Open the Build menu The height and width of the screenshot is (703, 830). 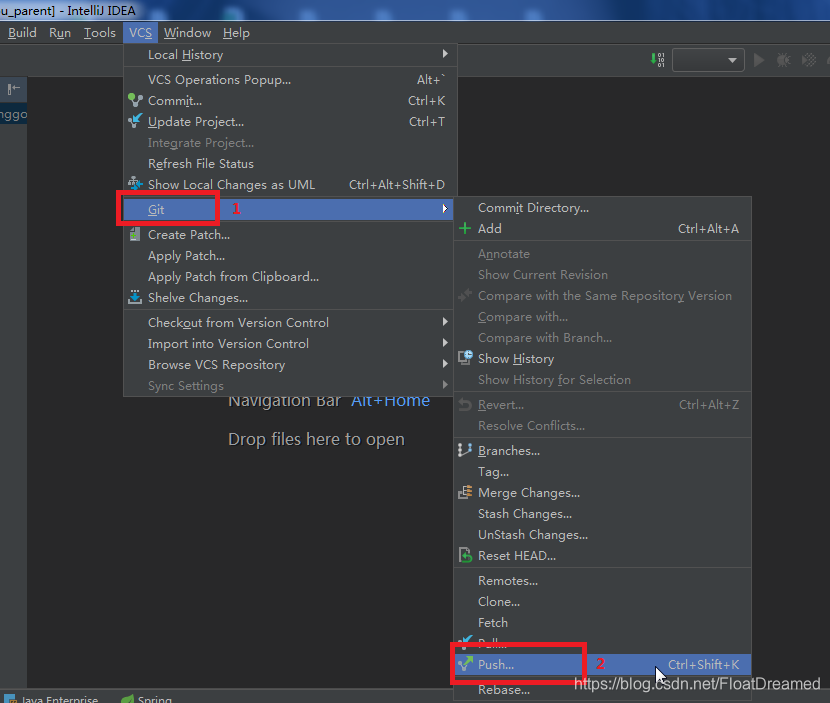(x=22, y=33)
